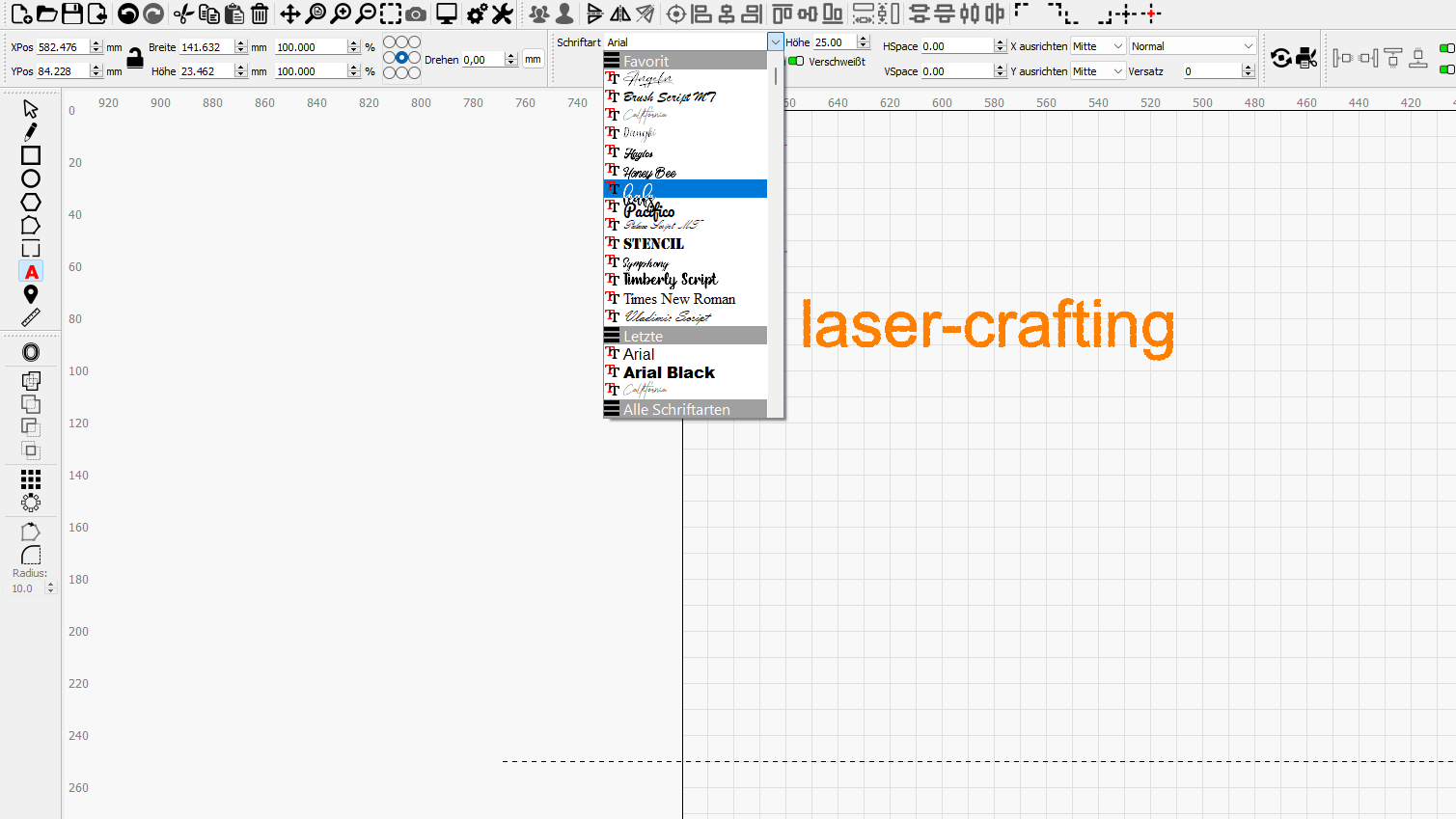Image resolution: width=1456 pixels, height=819 pixels.
Task: Select the Ellipse tool
Action: (x=30, y=178)
